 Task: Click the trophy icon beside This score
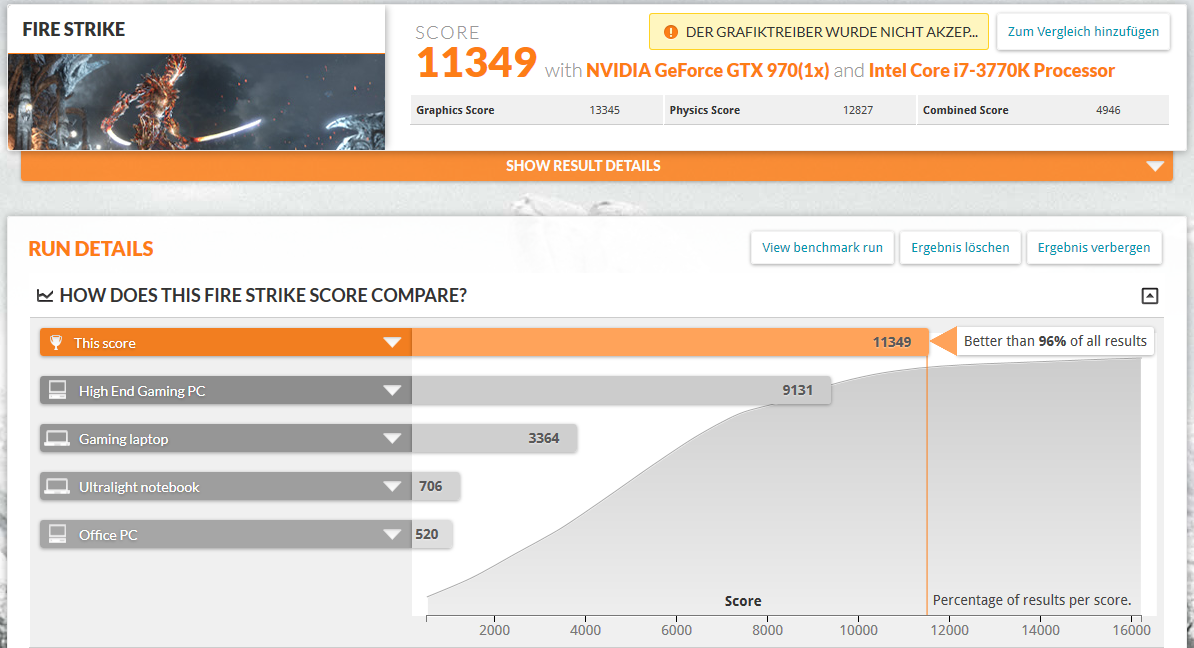(56, 343)
